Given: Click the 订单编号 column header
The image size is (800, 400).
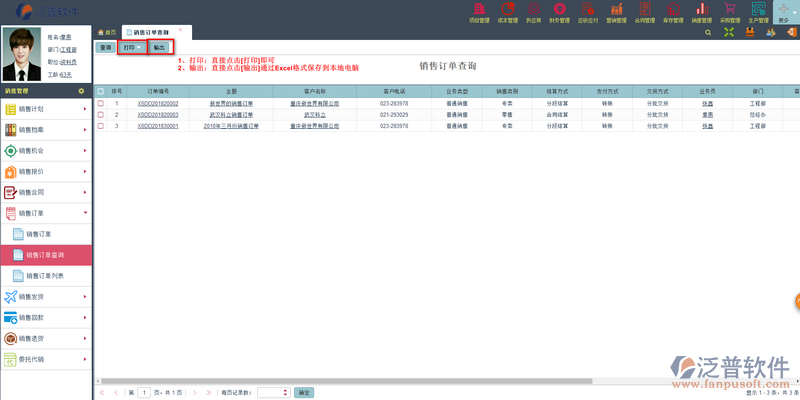Looking at the screenshot, I should [158, 91].
